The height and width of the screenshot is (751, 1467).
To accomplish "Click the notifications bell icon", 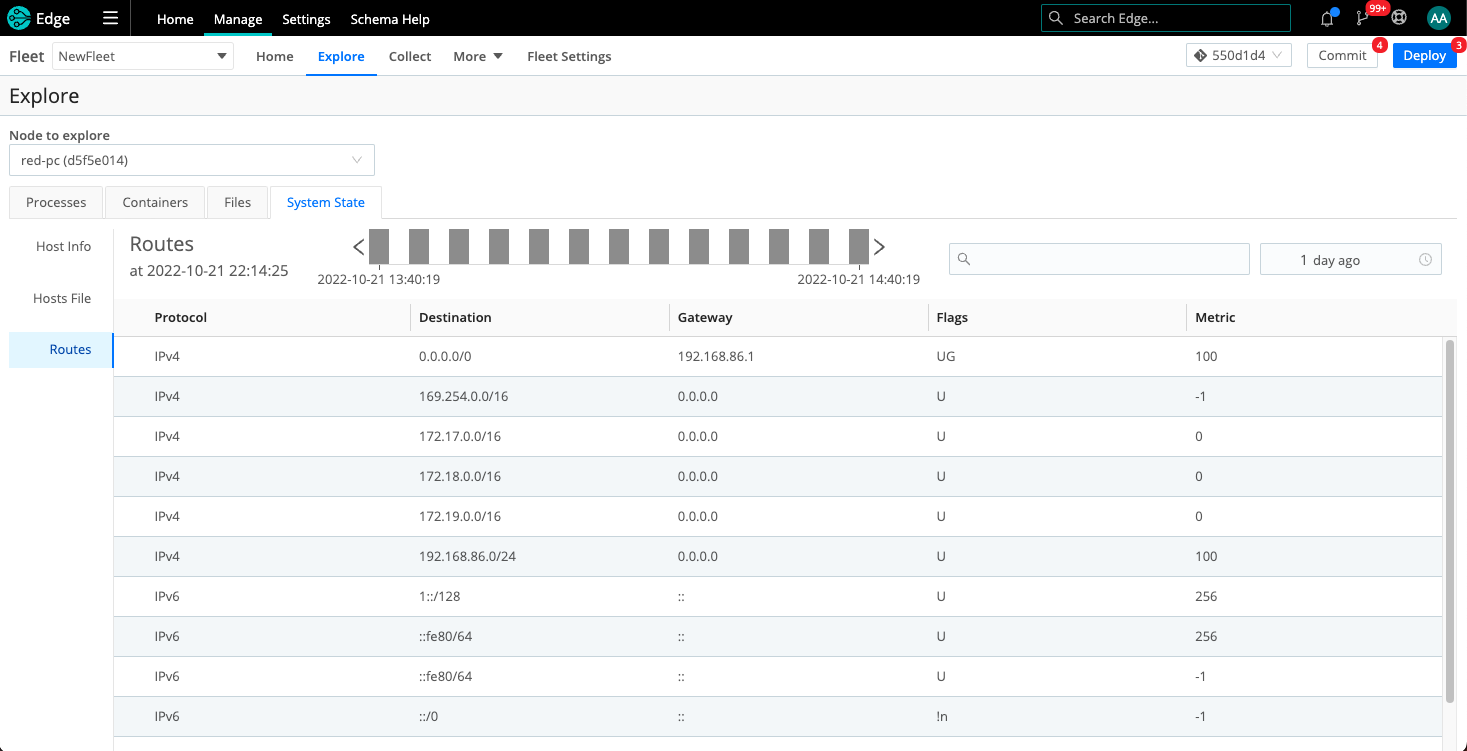I will point(1325,18).
